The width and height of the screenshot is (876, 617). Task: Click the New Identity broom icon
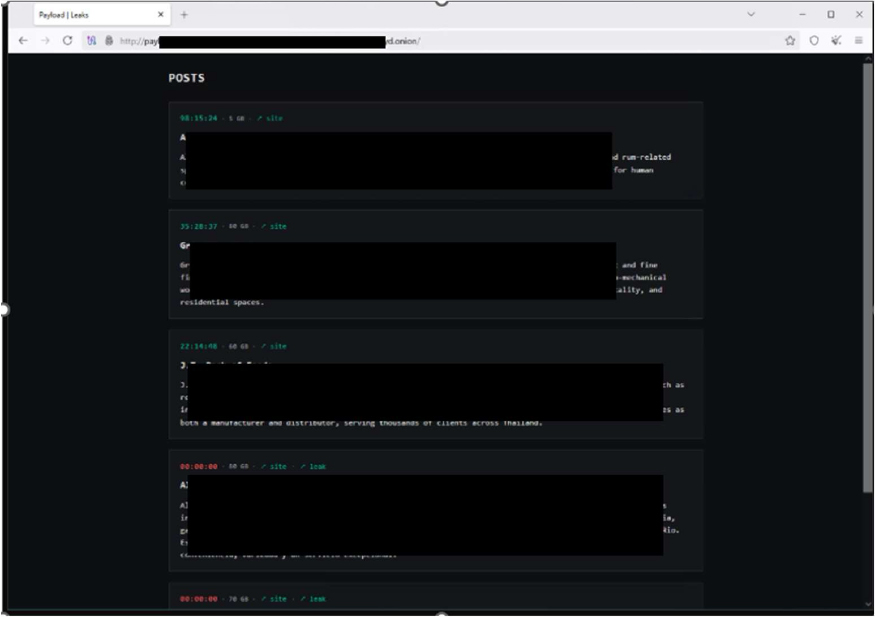[x=837, y=40]
